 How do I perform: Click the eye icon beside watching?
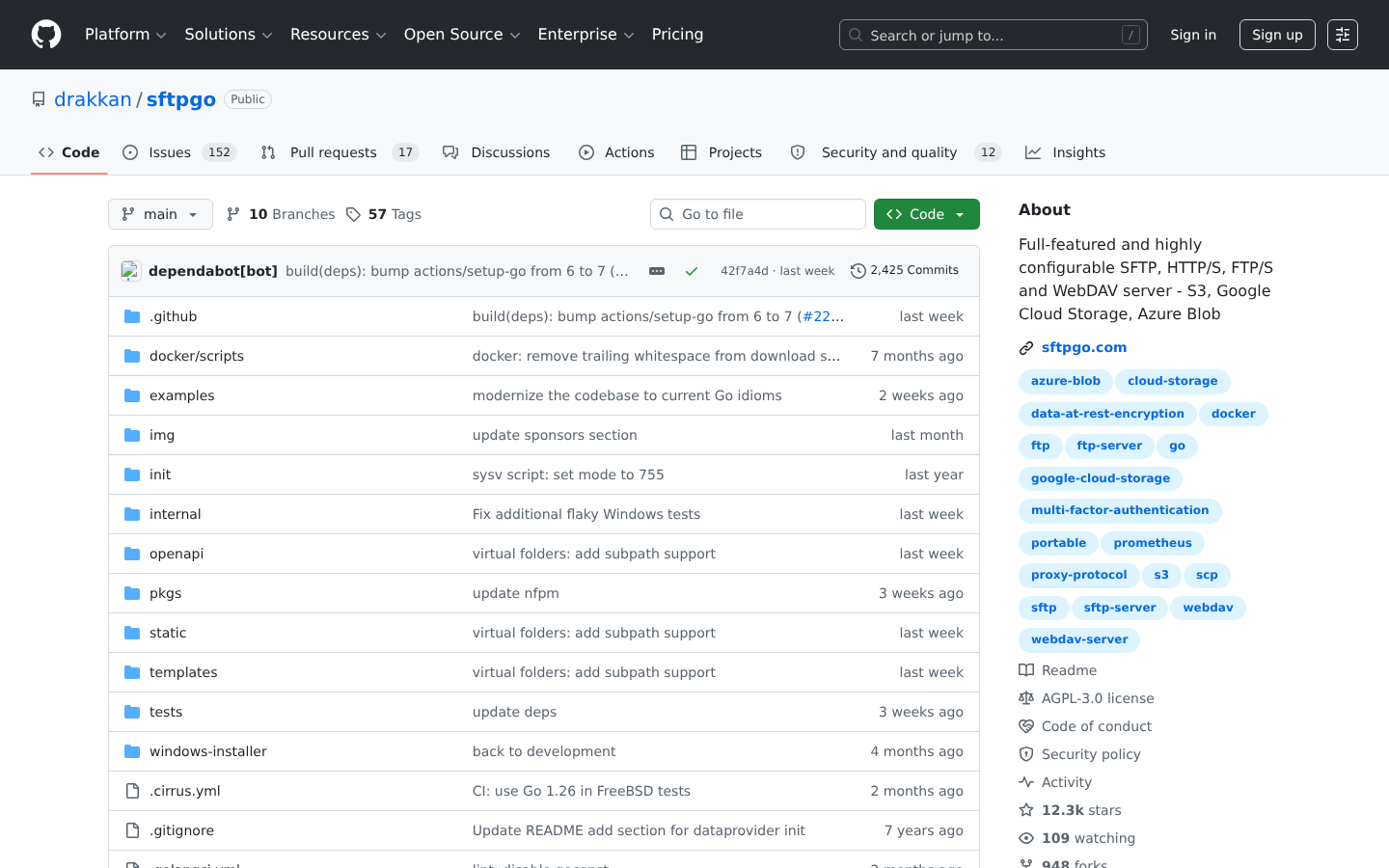(1026, 838)
